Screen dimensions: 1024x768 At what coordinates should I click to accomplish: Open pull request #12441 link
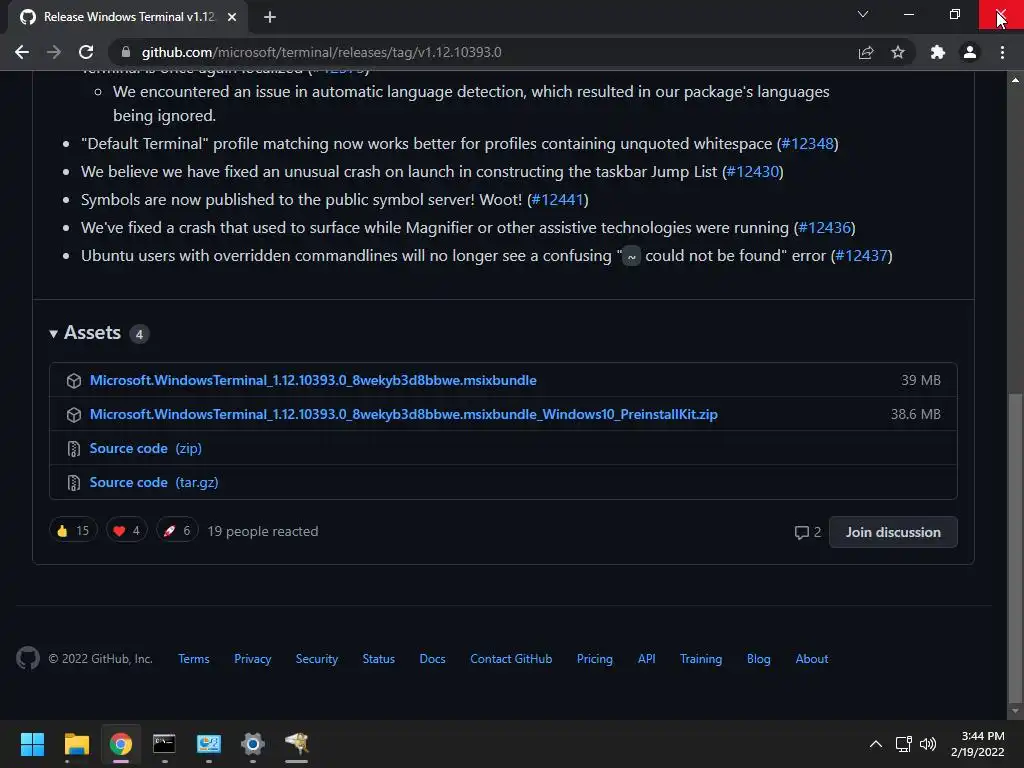tap(557, 200)
